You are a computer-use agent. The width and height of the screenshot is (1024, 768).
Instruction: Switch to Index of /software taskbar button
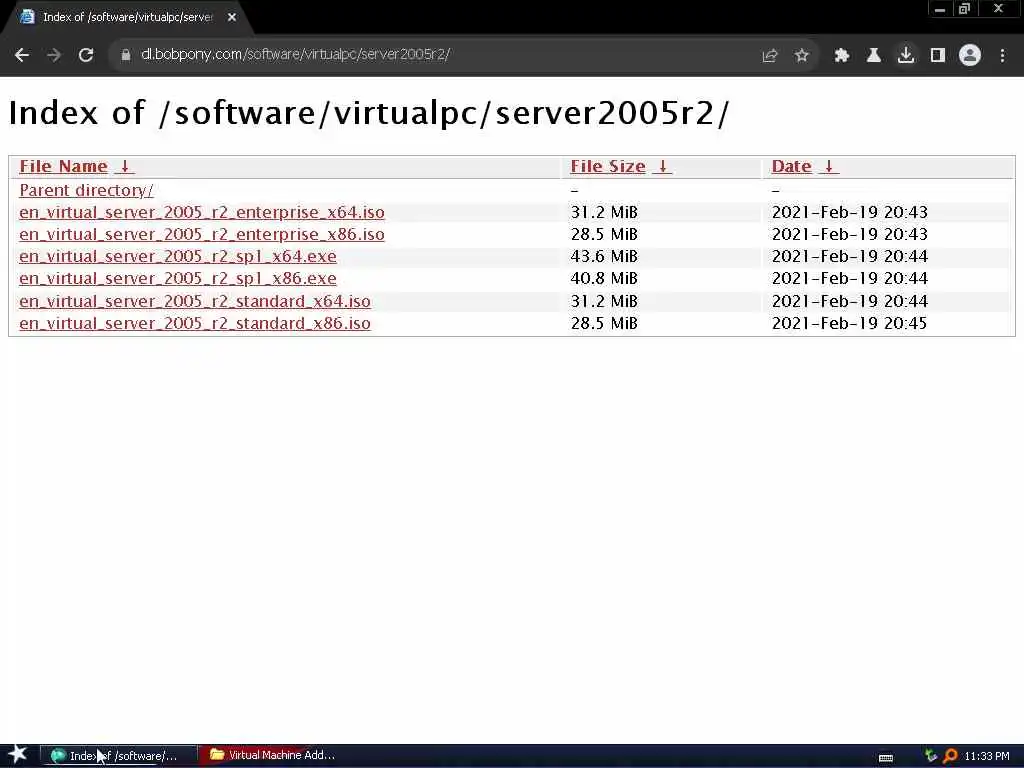(x=118, y=756)
